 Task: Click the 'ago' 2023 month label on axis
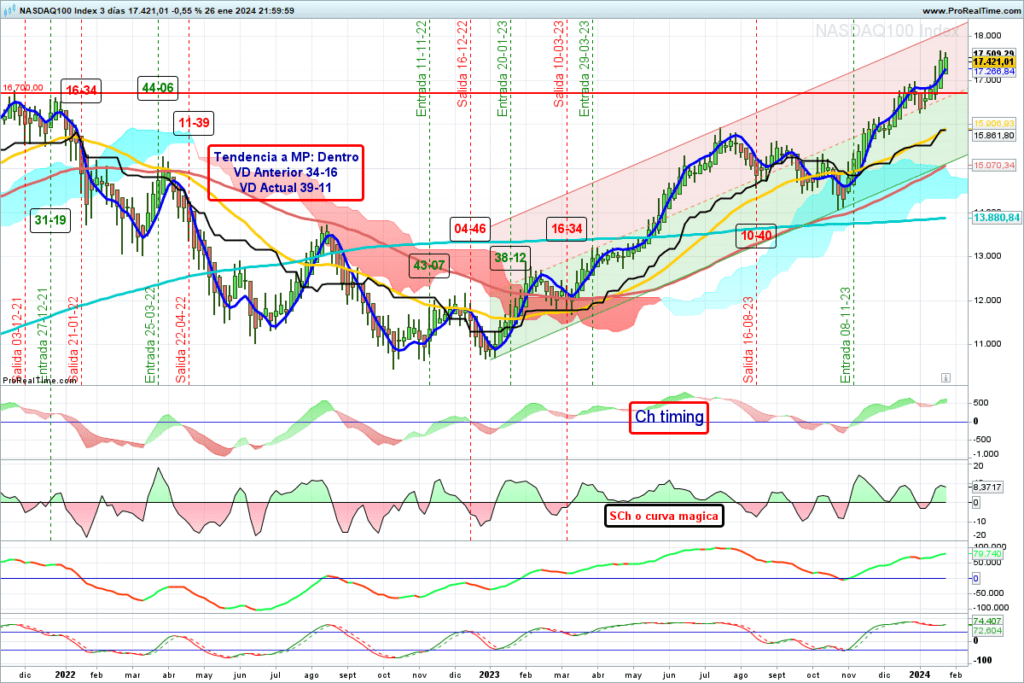tap(740, 676)
